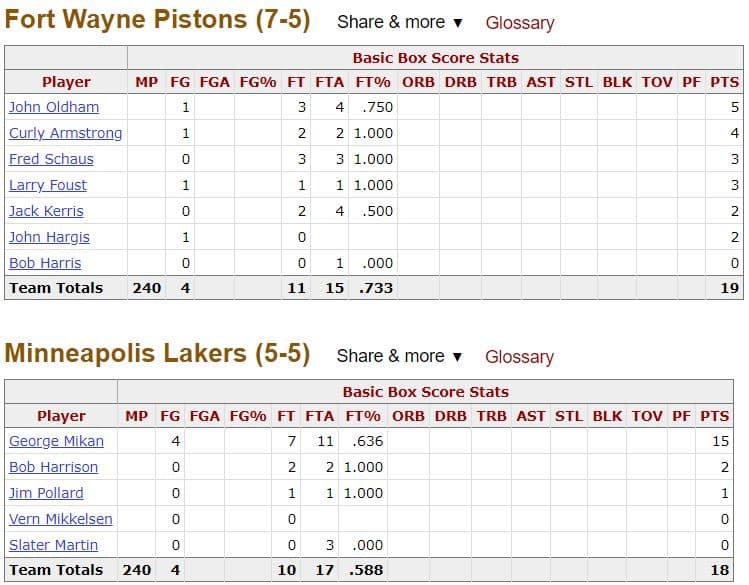Open Vern Mikkelsen player link
Viewport: 749px width, 585px height.
point(61,519)
